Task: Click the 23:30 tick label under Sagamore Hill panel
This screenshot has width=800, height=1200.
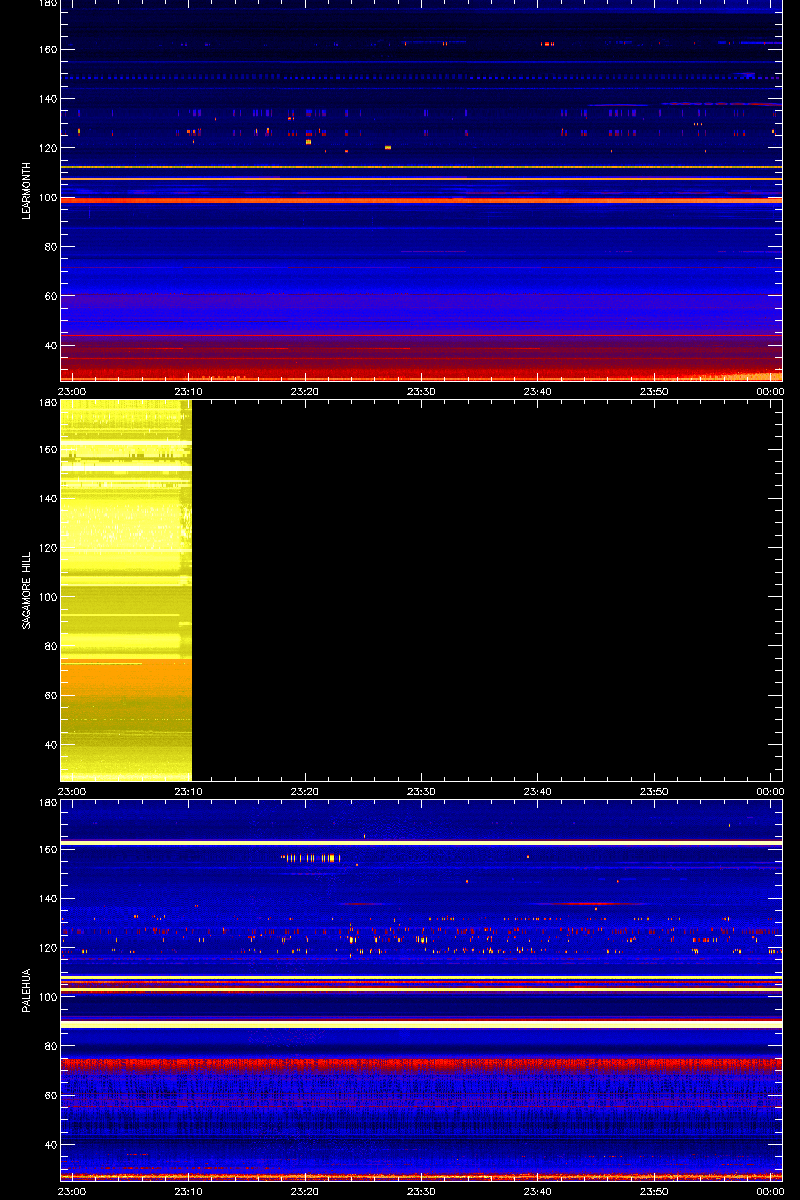Action: pos(421,792)
